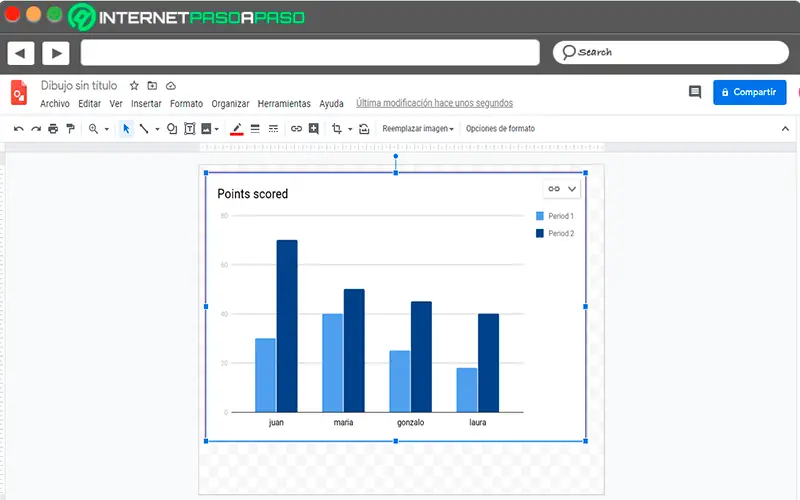Click the cloud save status icon
Screen dimensions: 800x500
pos(171,86)
